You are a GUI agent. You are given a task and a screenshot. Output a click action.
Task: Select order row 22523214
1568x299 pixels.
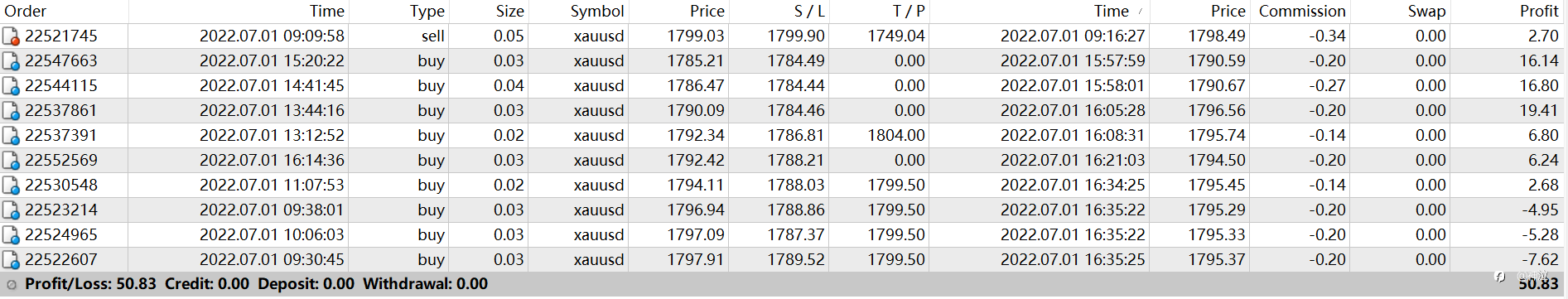coord(784,210)
